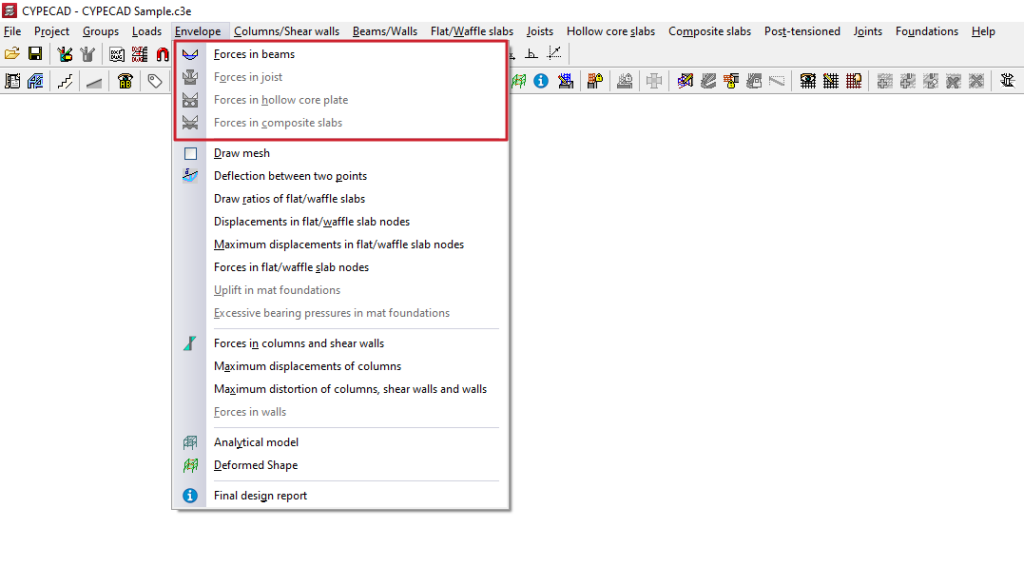The image size is (1024, 567).
Task: Click the DXF DWG template icon
Action: (116, 54)
